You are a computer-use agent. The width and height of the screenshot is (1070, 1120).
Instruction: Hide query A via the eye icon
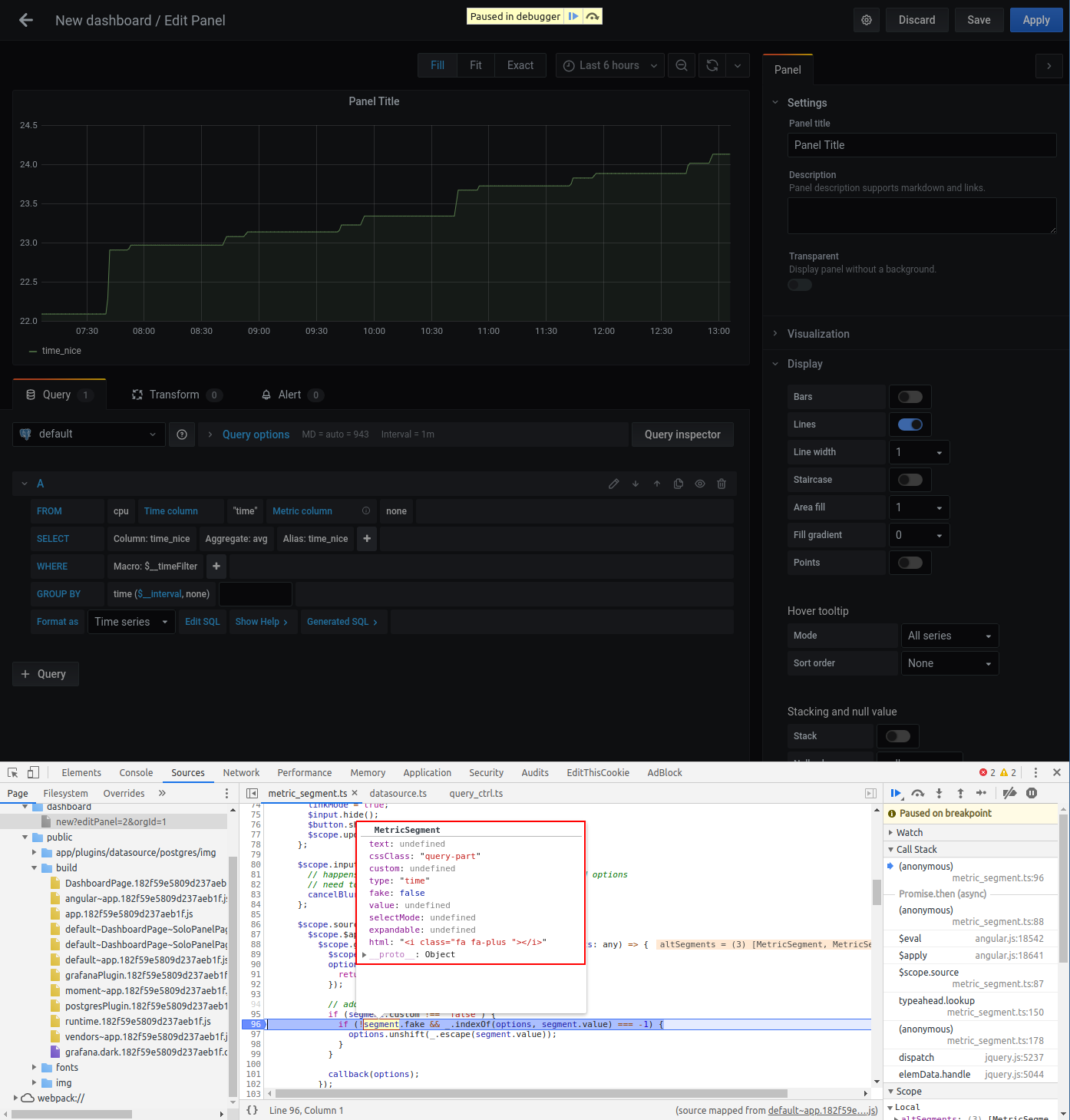pyautogui.click(x=699, y=484)
